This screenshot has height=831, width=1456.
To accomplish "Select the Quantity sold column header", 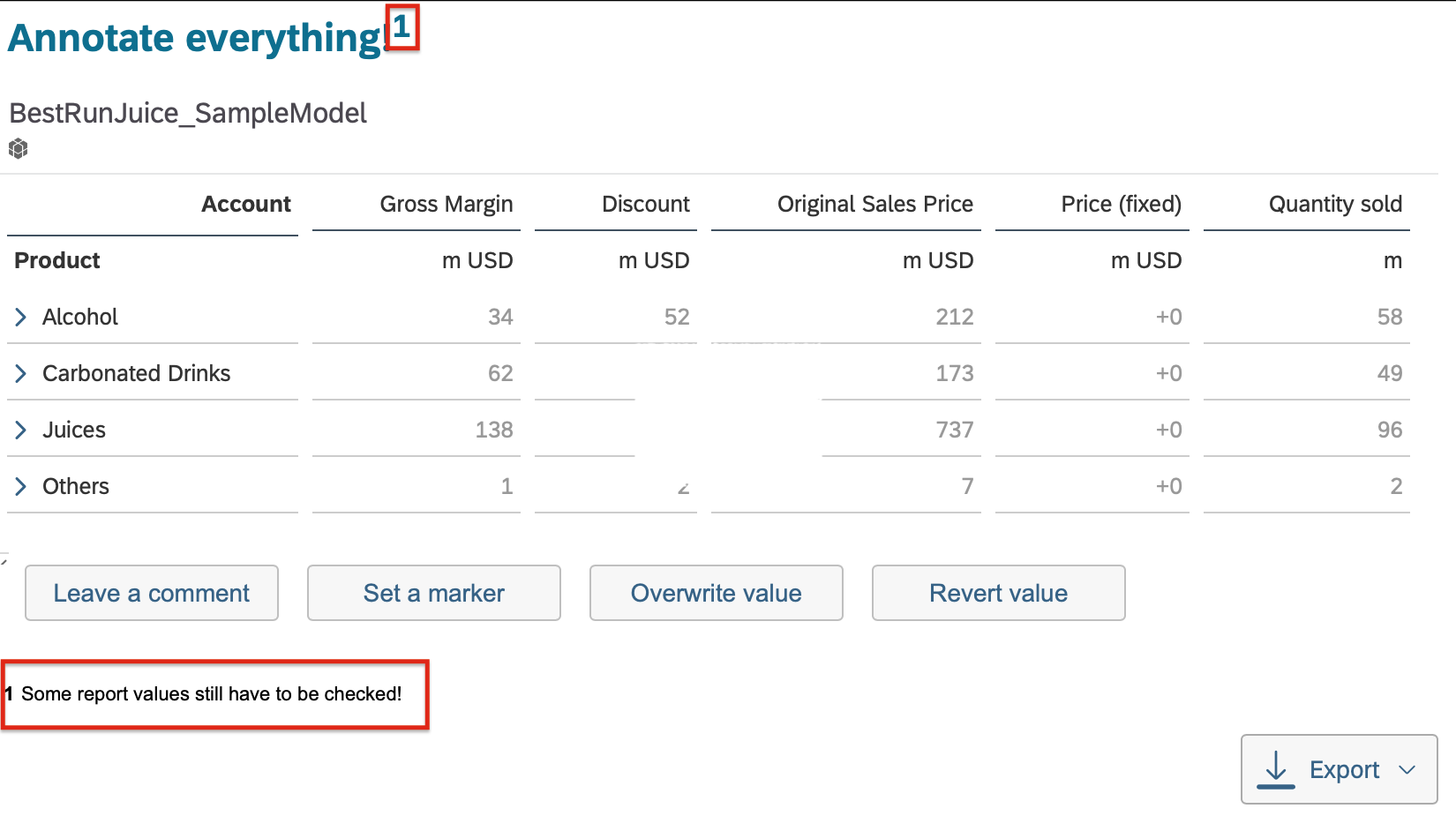I will (1335, 204).
